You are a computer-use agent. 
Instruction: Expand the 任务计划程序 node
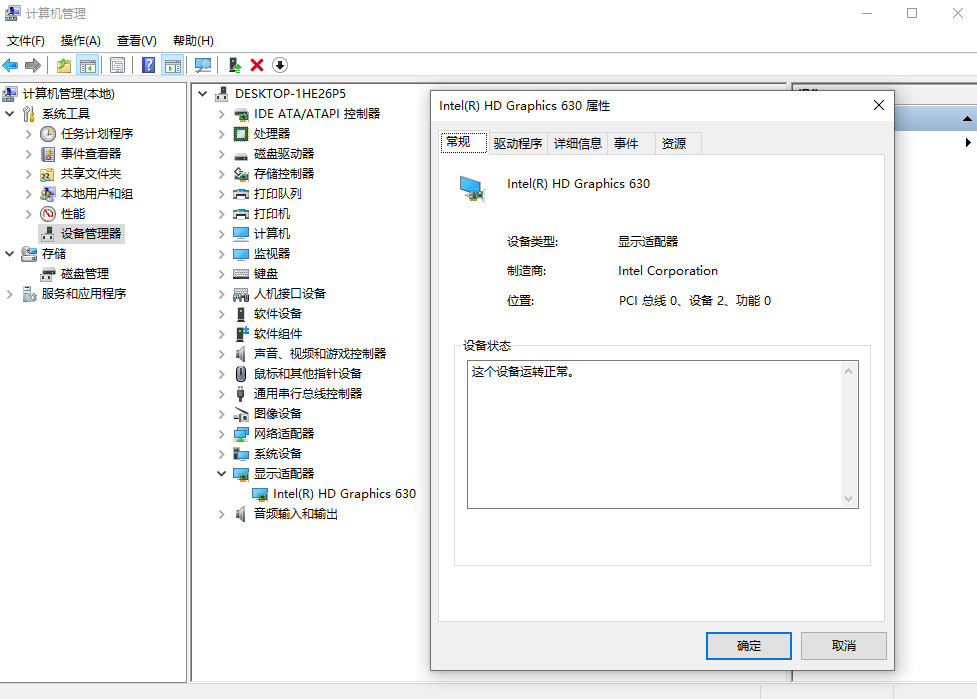click(x=29, y=134)
